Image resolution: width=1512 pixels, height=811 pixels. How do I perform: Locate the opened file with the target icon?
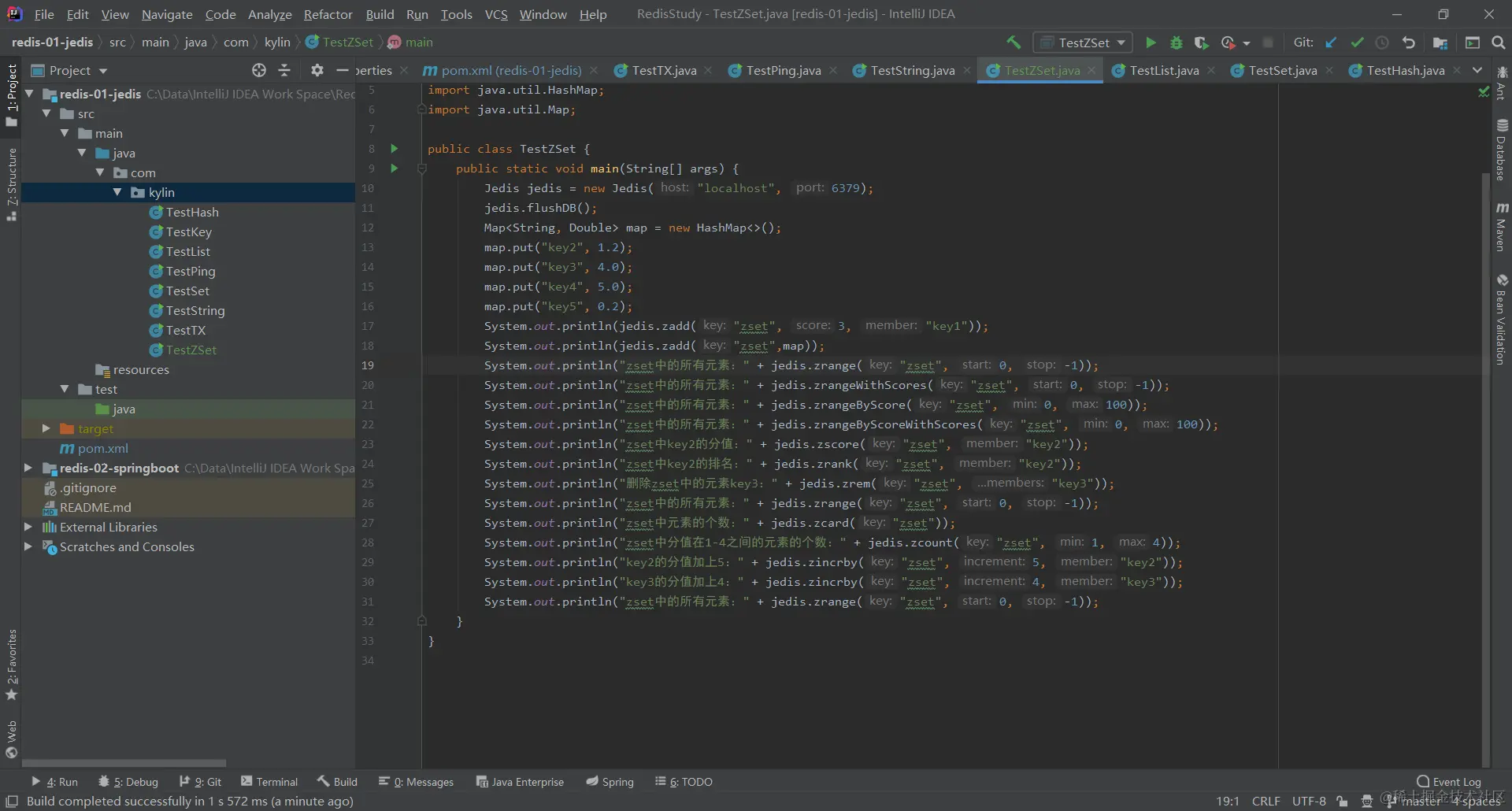[259, 70]
